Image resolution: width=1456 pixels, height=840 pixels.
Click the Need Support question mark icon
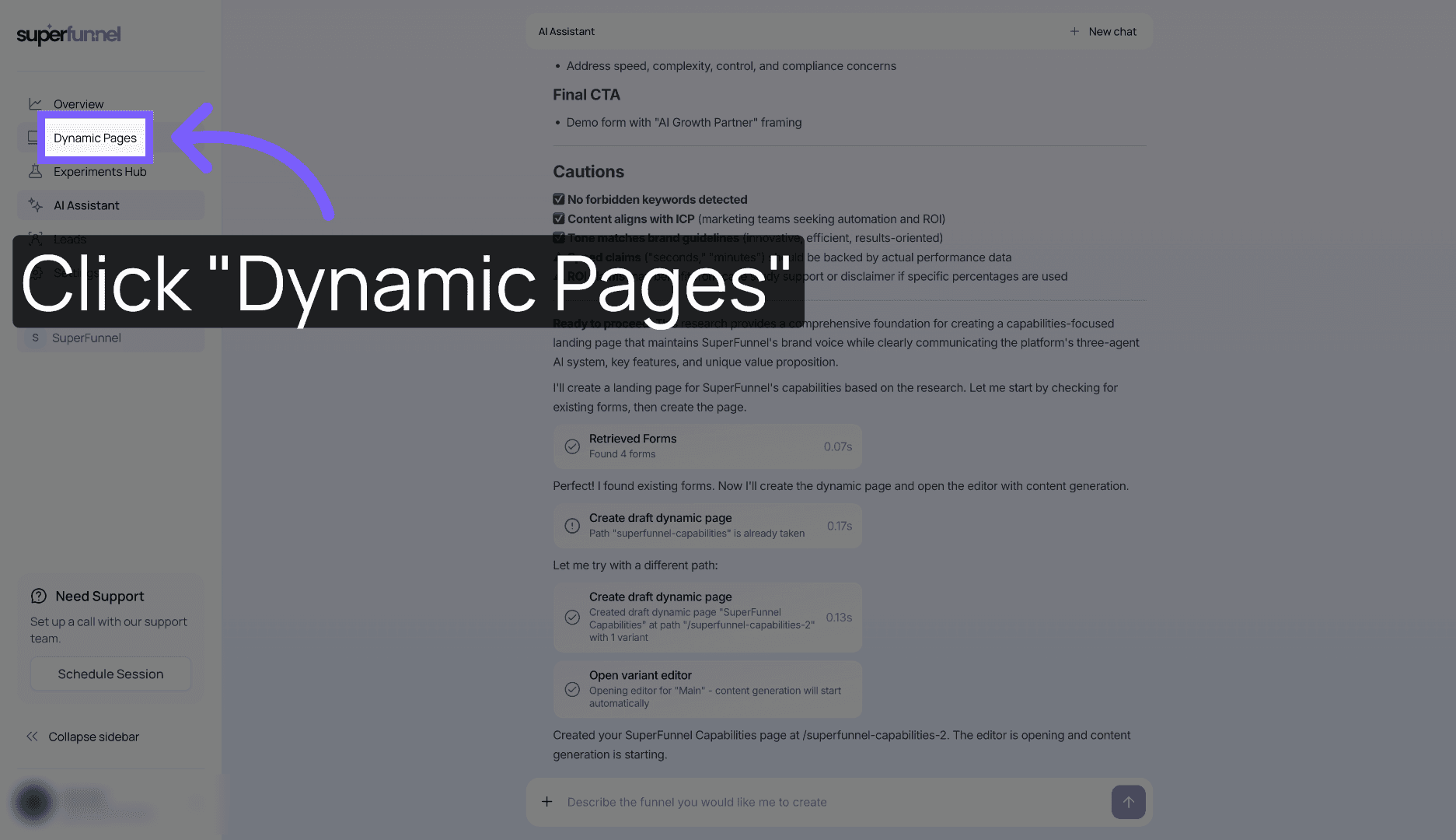click(39, 597)
